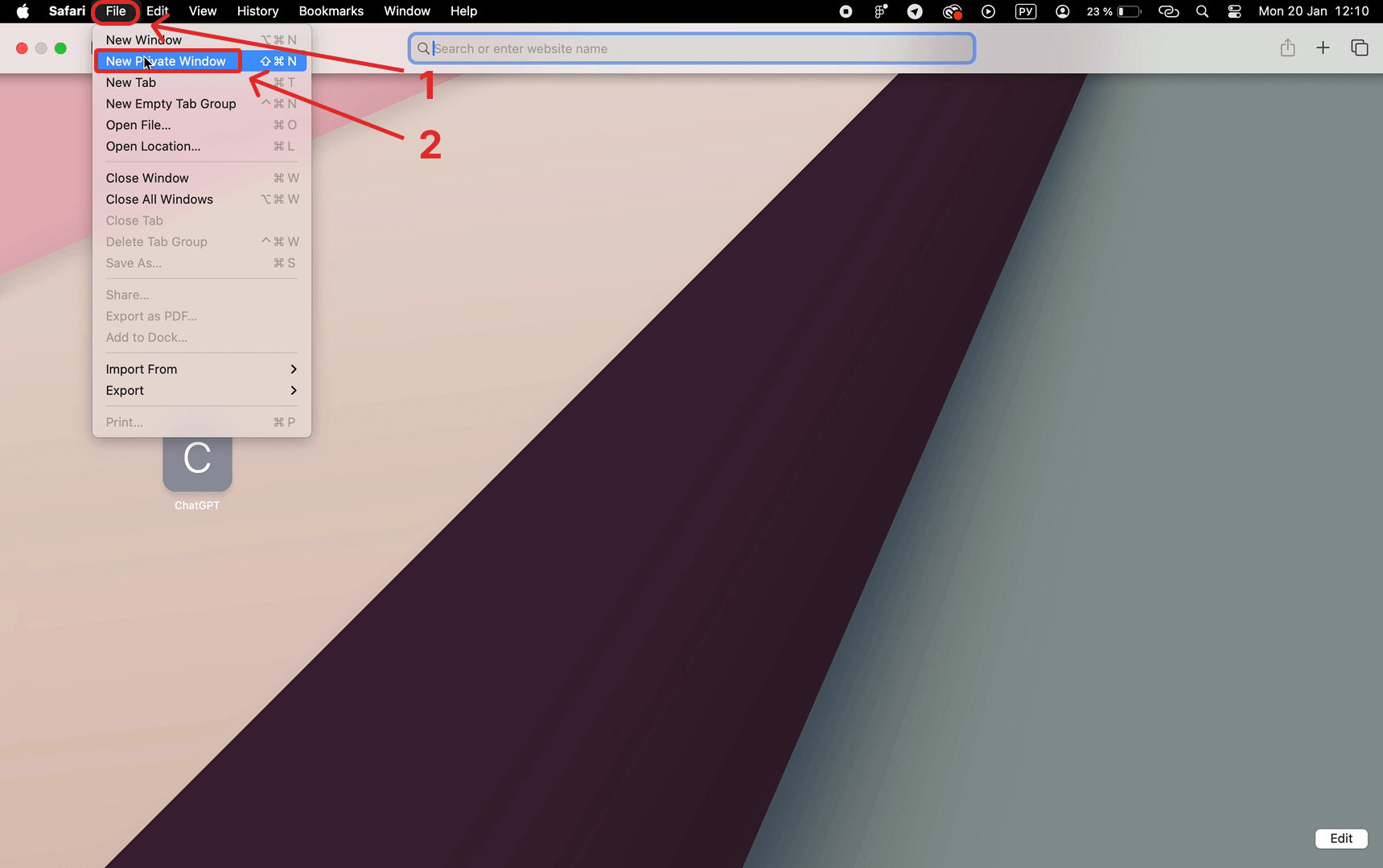The height and width of the screenshot is (868, 1383).
Task: Click the Share icon in Safari toolbar
Action: coord(1287,48)
